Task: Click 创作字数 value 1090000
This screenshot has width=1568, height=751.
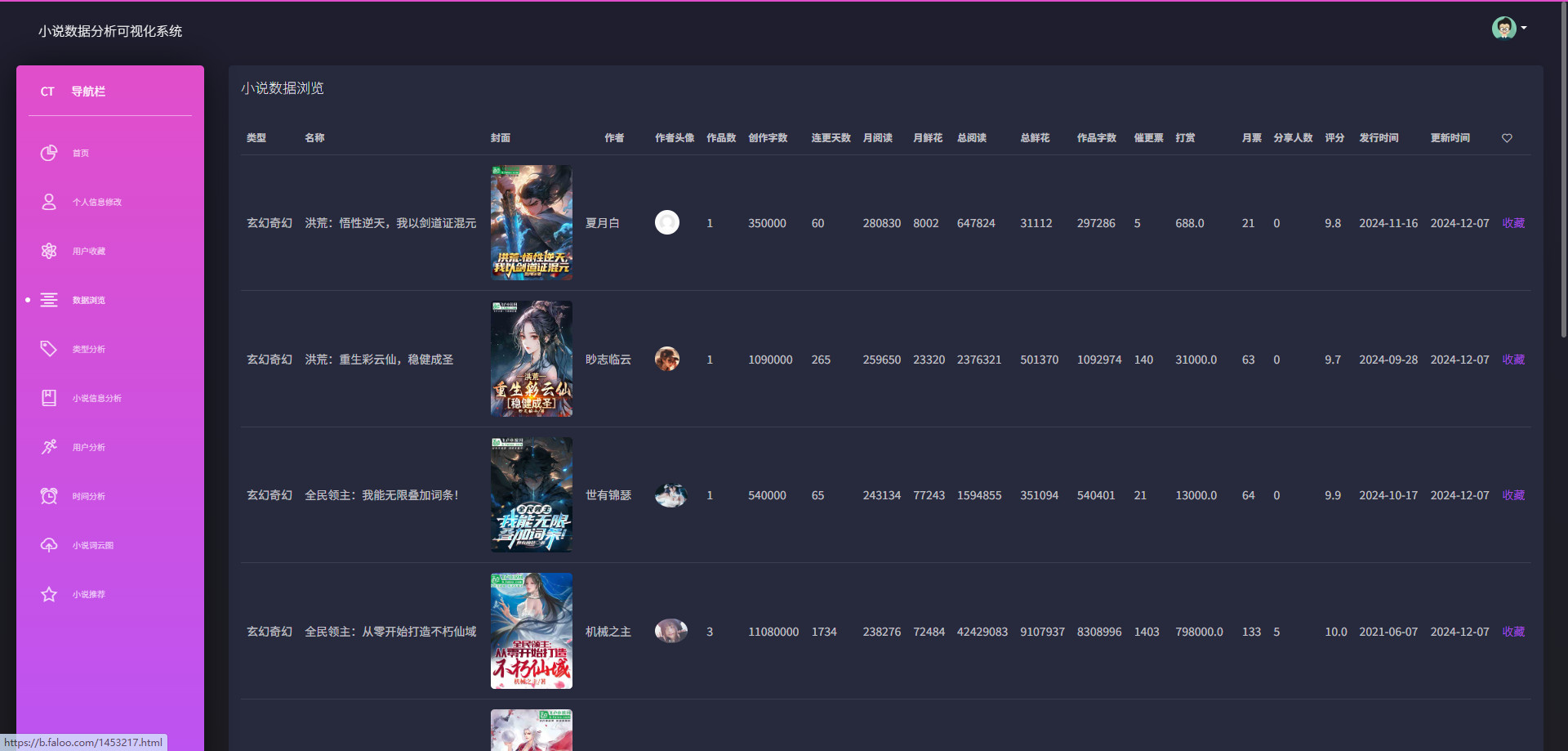Action: click(770, 360)
